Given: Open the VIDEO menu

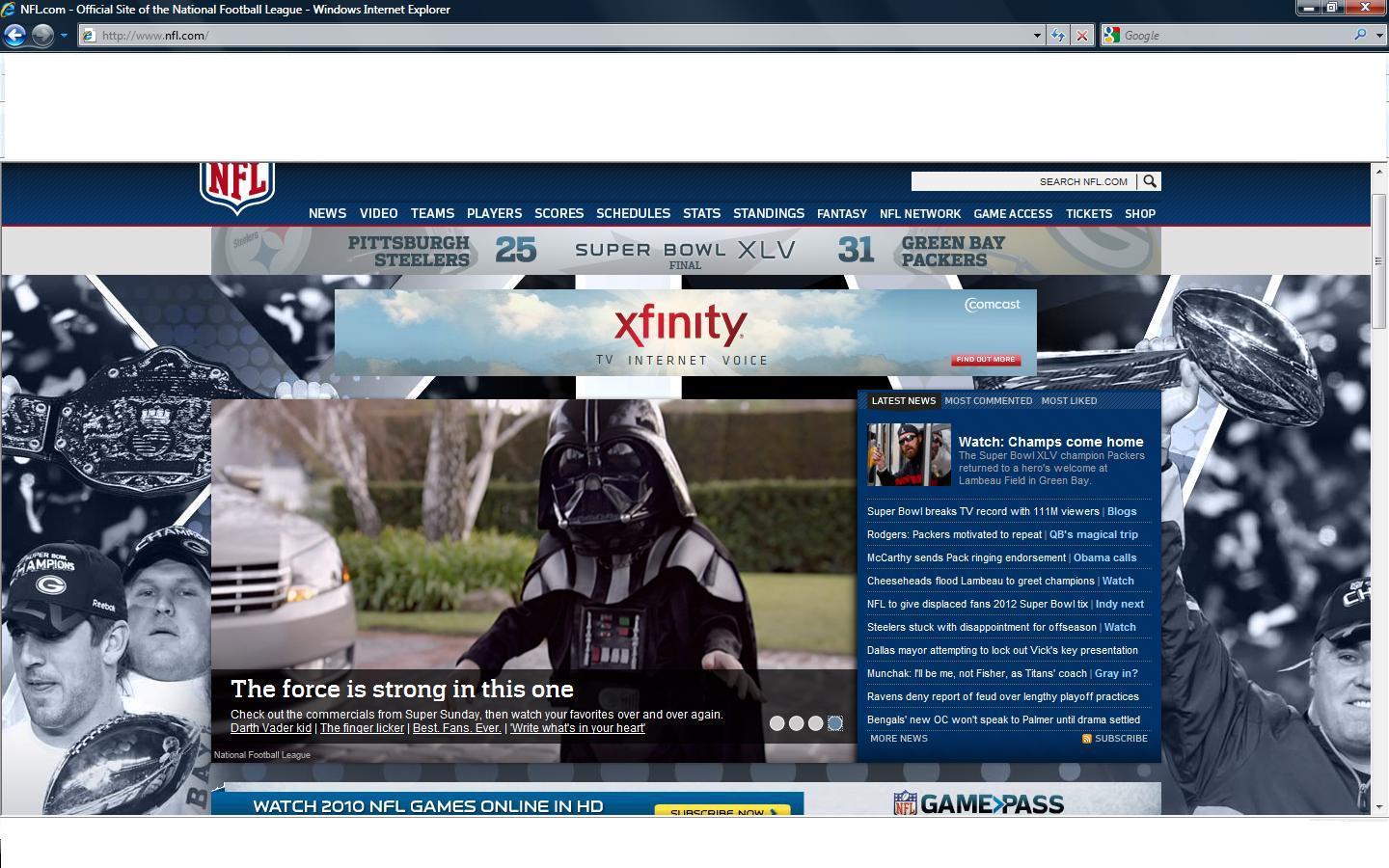Looking at the screenshot, I should (378, 213).
